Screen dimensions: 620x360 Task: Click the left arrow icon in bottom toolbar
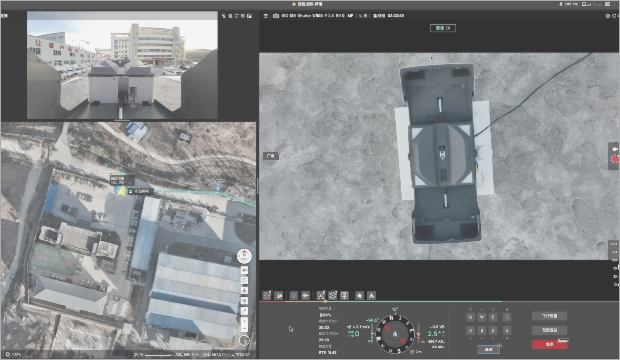click(306, 296)
